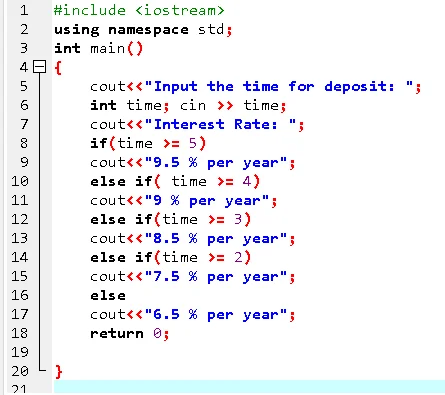Click the "using namespace std;" line
The width and height of the screenshot is (445, 395).
tap(143, 30)
